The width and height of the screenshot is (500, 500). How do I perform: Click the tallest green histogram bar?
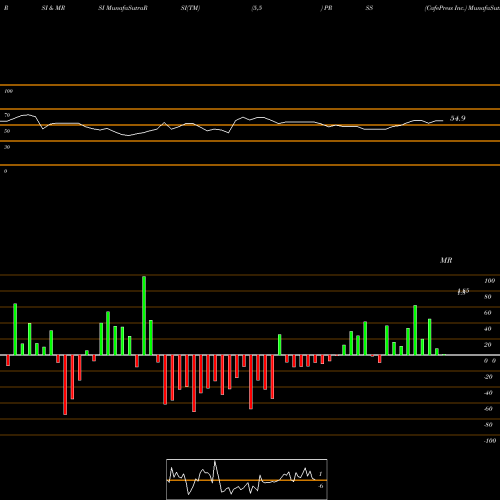tap(144, 315)
